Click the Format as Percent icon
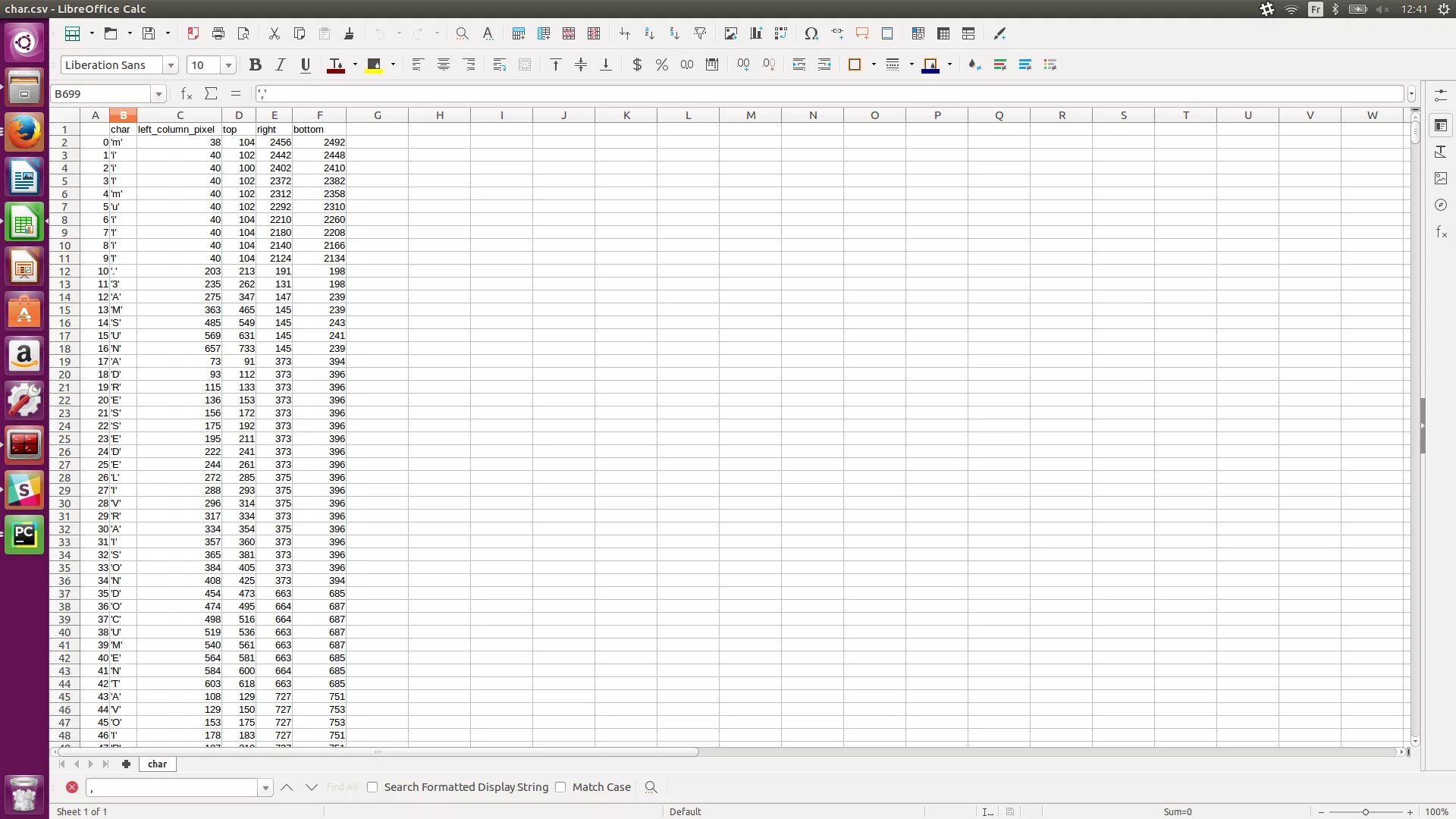Viewport: 1456px width, 819px height. click(661, 64)
